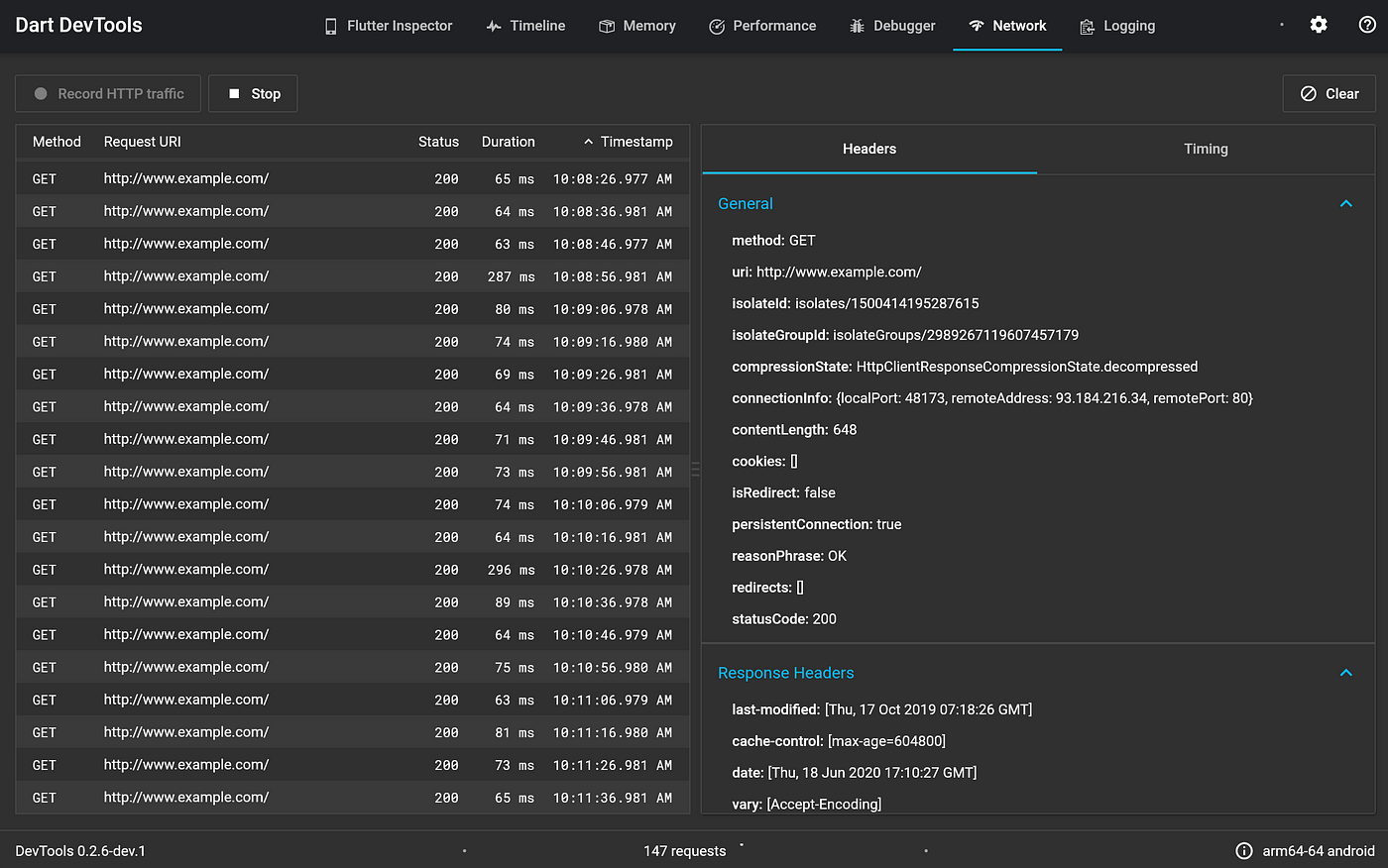Collapse the Response Headers section

[x=1346, y=673]
